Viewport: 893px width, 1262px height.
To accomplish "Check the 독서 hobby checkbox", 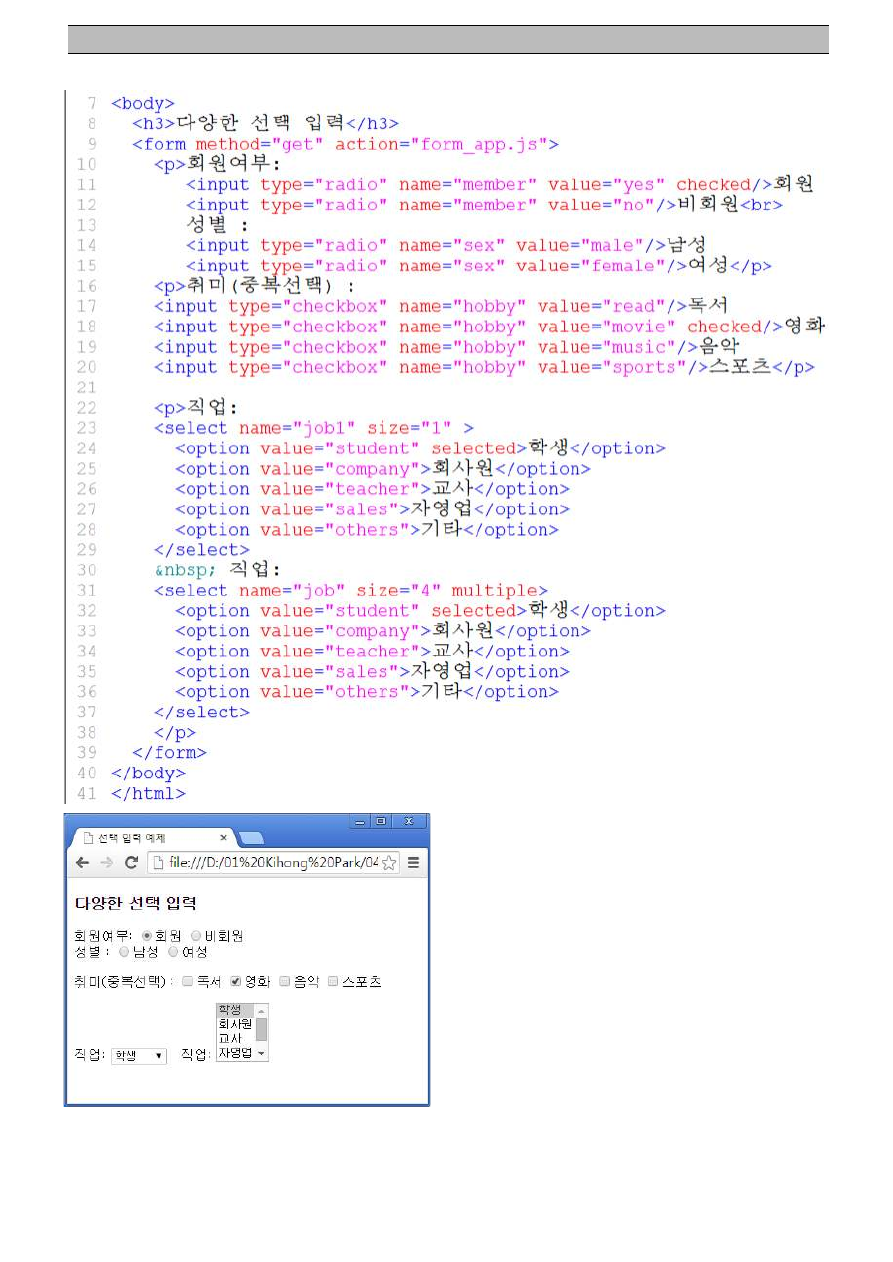I will (187, 982).
